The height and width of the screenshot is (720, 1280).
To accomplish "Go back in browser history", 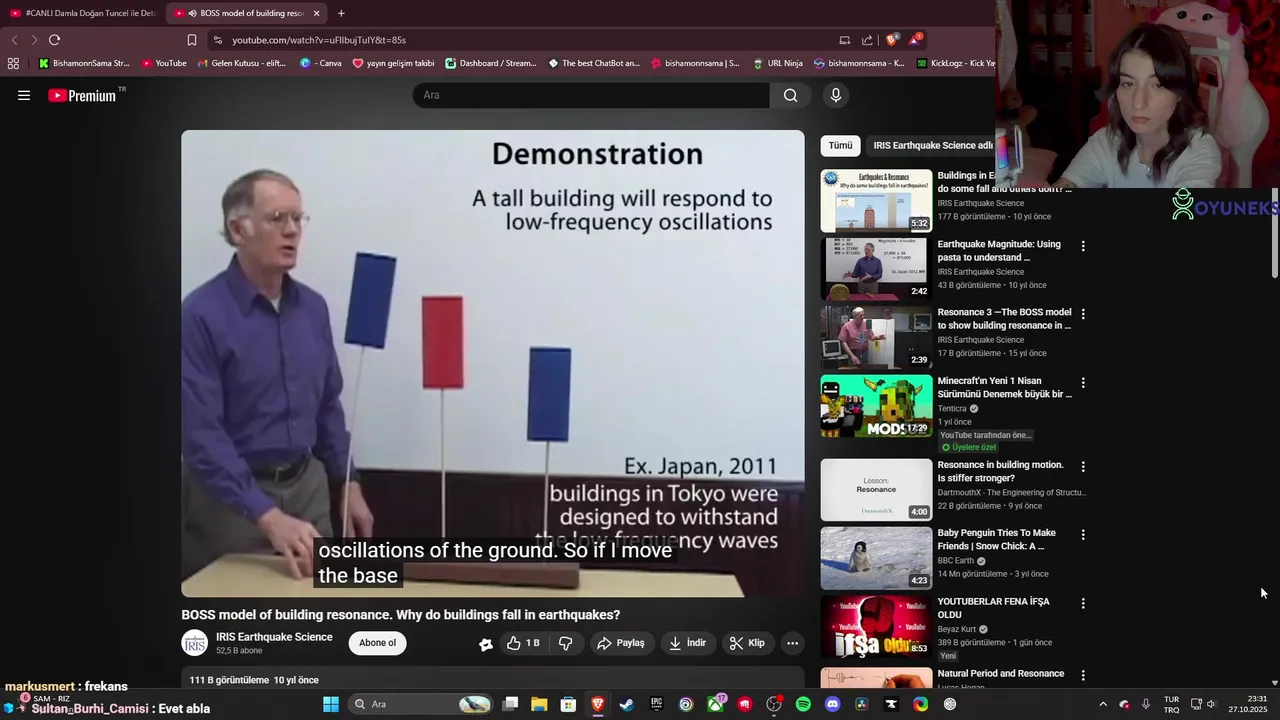I will (14, 40).
